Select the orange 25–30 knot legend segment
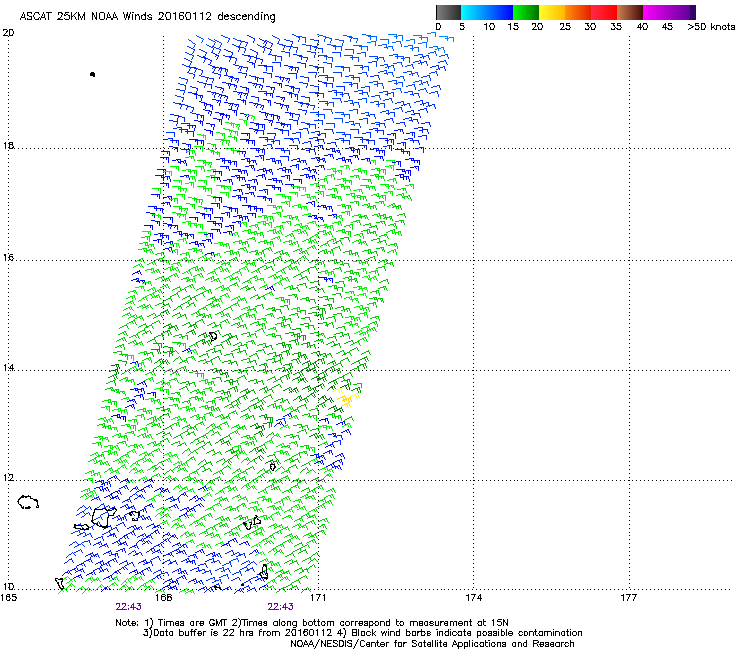Viewport: 740px width, 650px height. [578, 12]
